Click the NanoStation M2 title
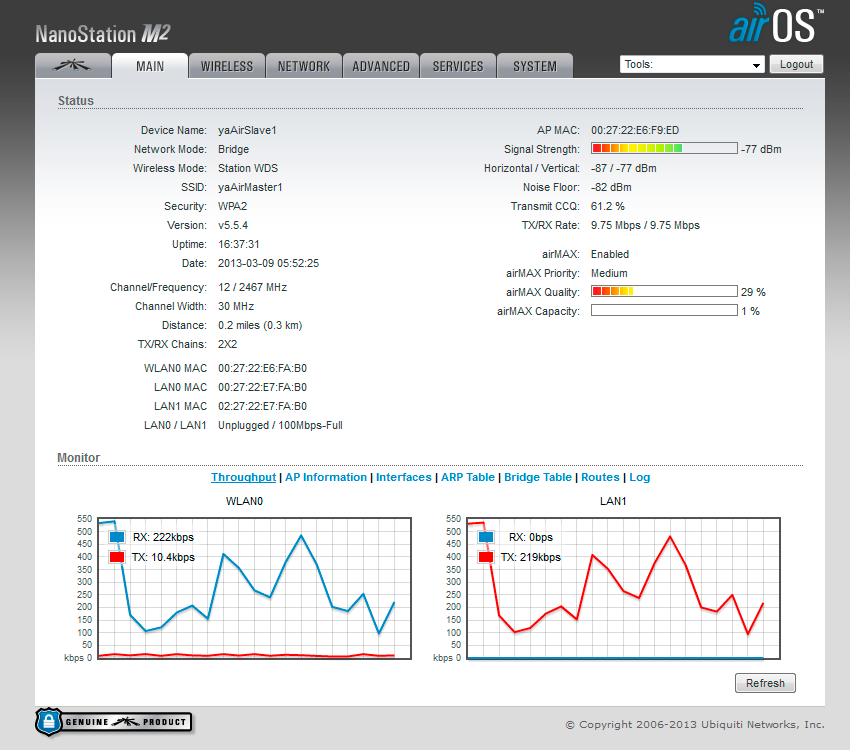Viewport: 850px width, 750px height. tap(103, 34)
